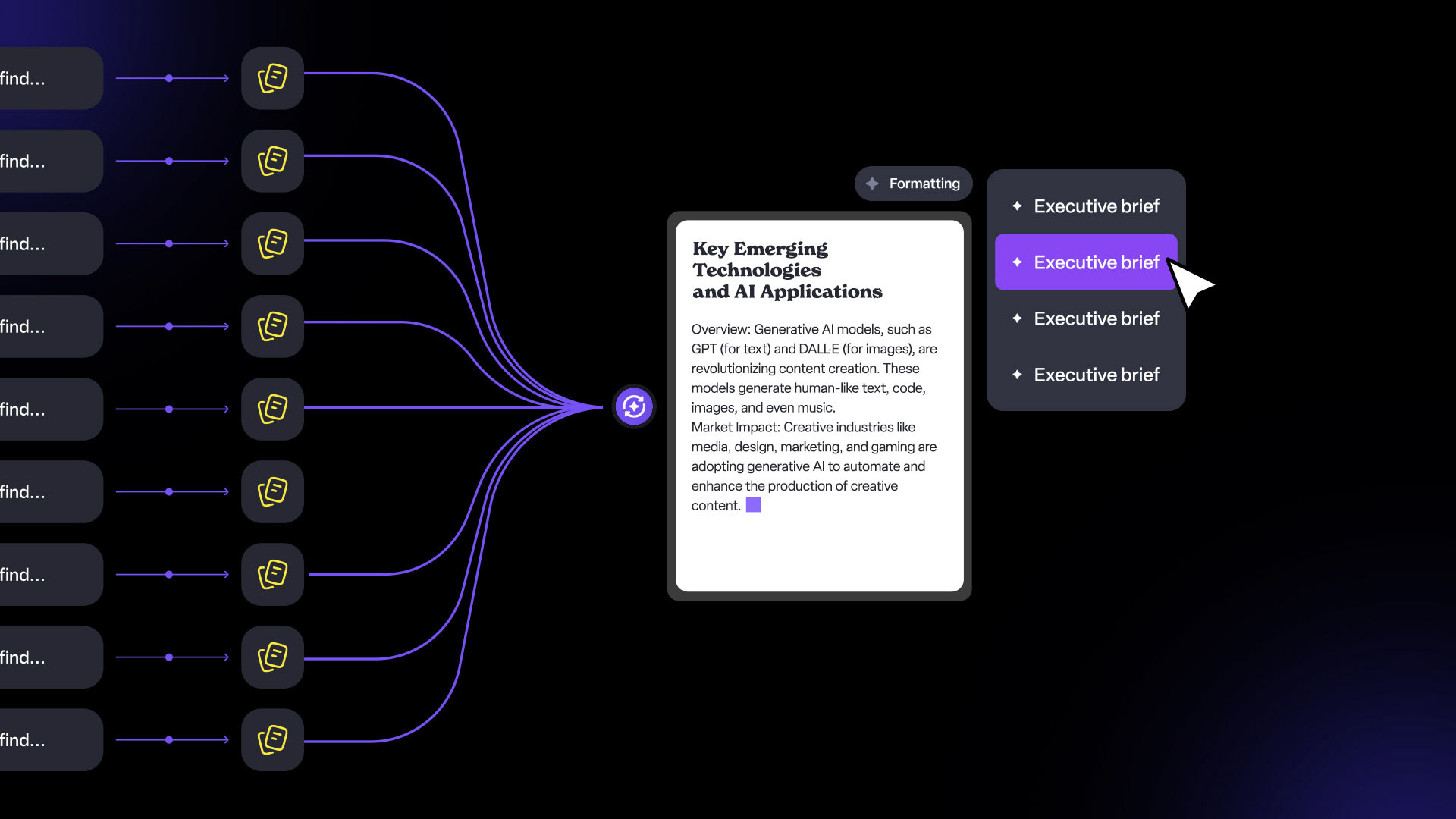Click the eighth document icon from top
Screen dimensions: 1456x819
click(272, 657)
